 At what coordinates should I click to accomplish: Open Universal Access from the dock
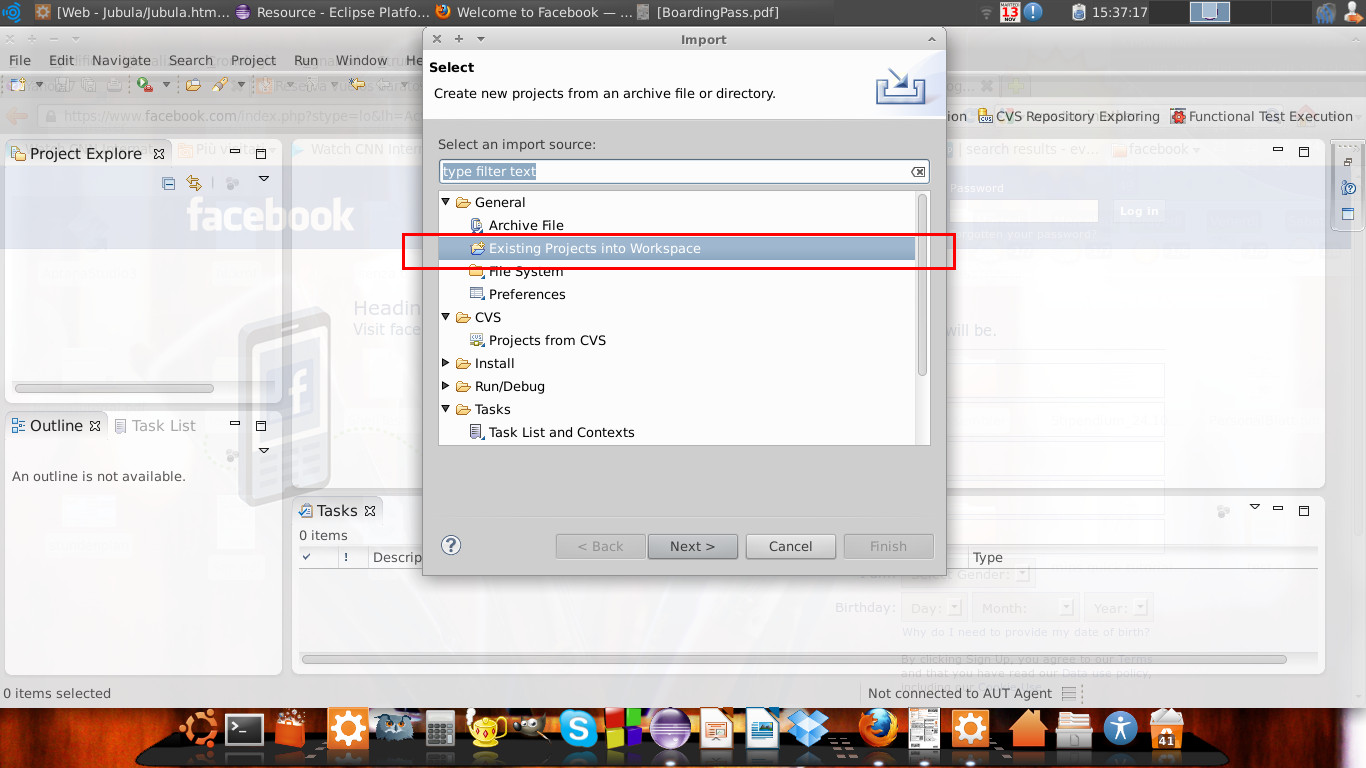(x=1120, y=729)
